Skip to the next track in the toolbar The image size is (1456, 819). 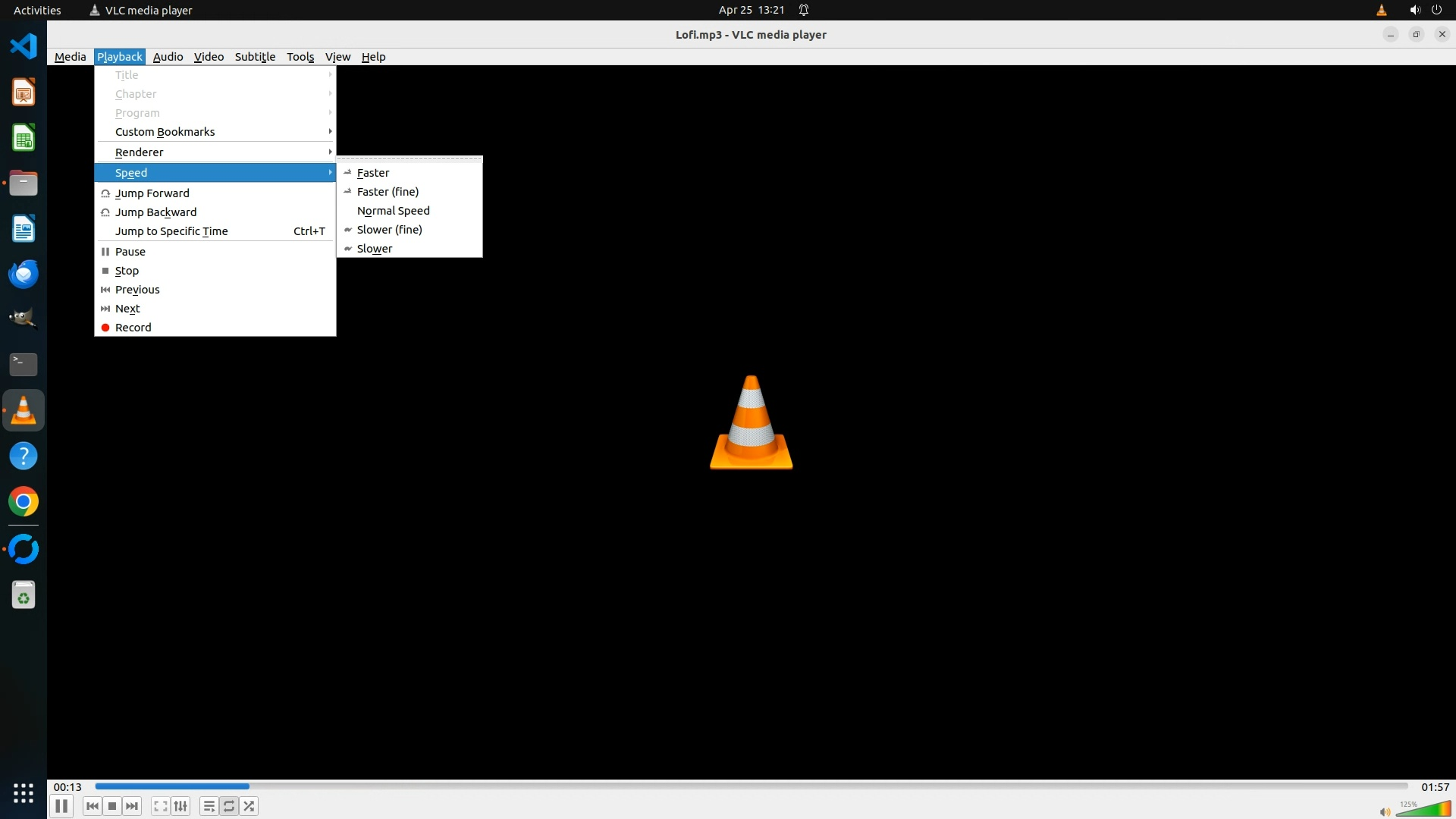pyautogui.click(x=132, y=806)
